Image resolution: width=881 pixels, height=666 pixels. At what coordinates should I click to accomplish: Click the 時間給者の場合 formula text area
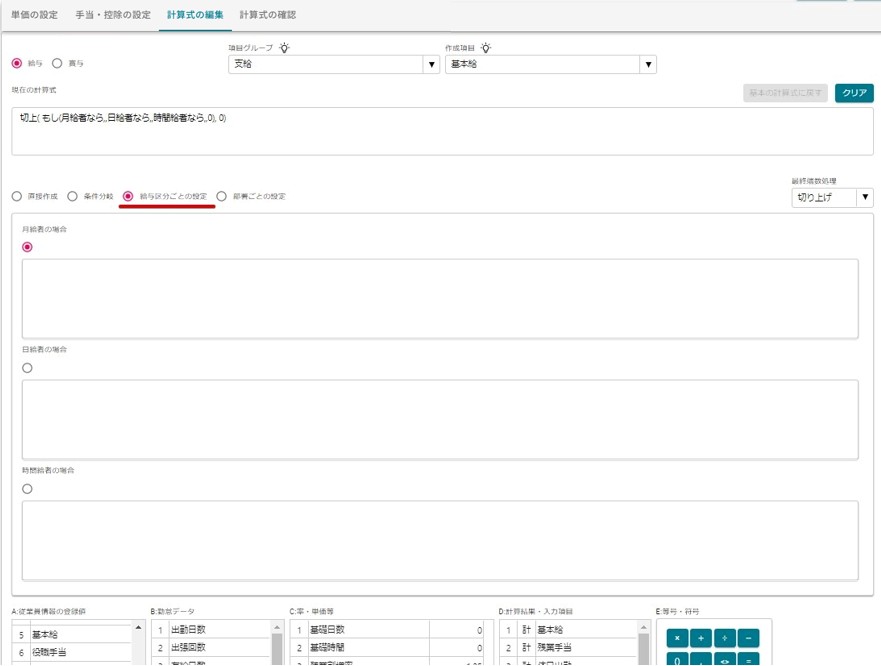pyautogui.click(x=440, y=541)
